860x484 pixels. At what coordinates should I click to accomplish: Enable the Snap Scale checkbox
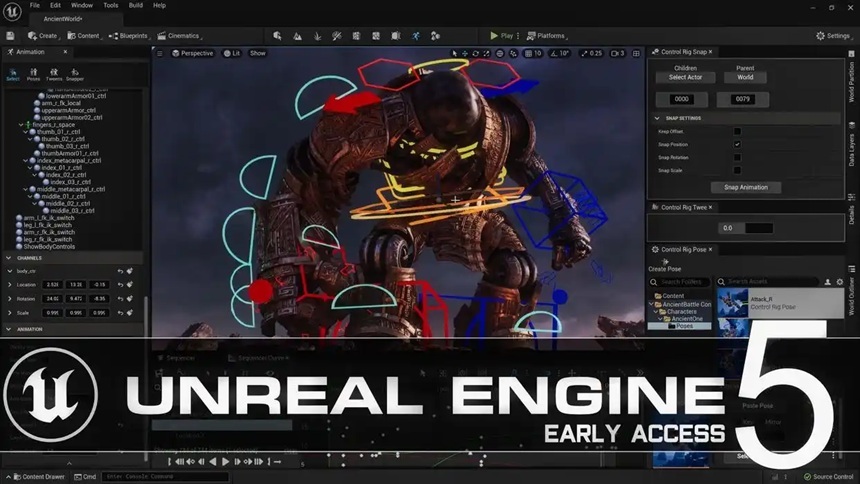click(x=737, y=171)
